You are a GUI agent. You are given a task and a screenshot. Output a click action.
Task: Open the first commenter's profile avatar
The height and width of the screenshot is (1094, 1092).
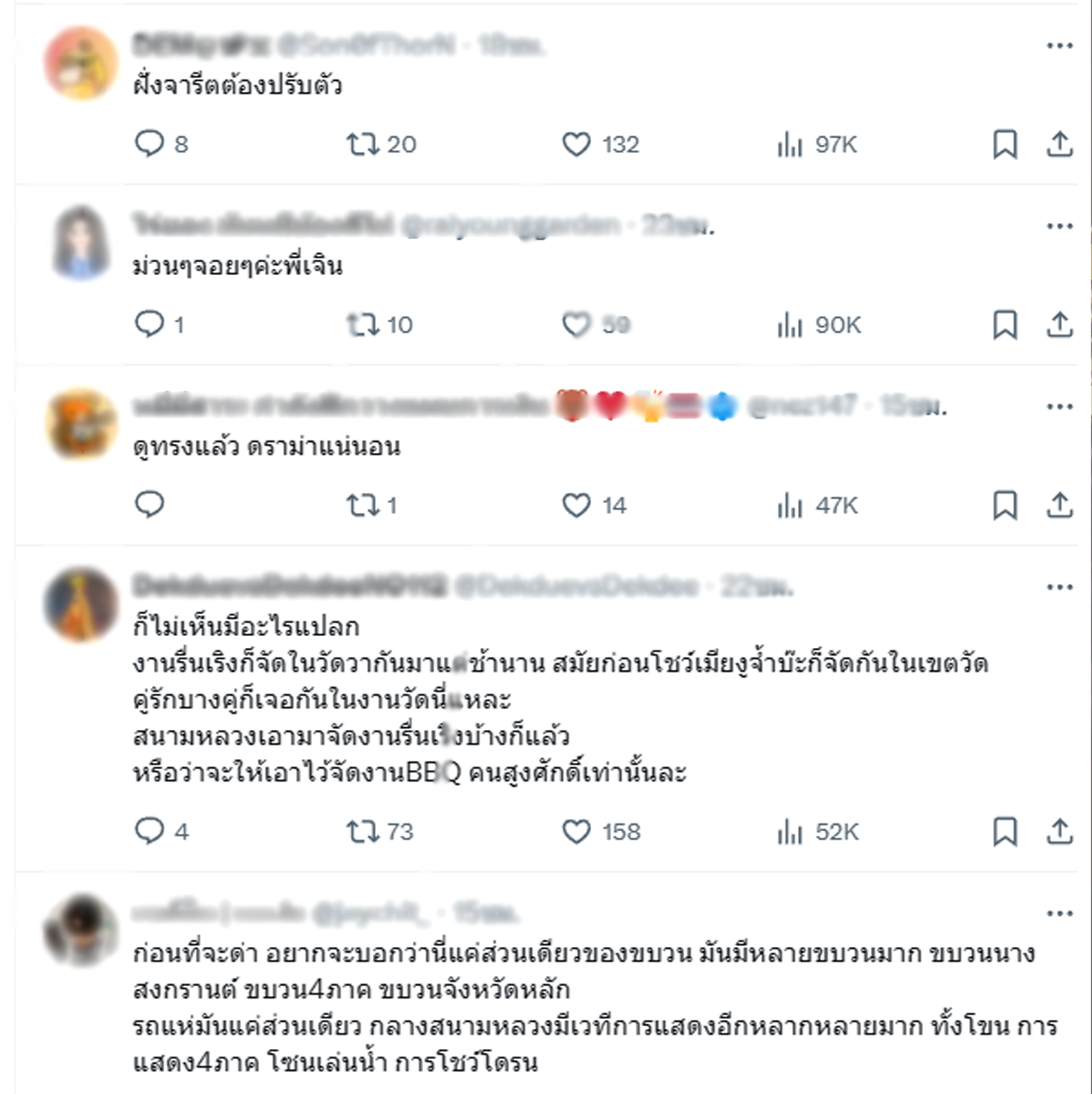click(81, 63)
